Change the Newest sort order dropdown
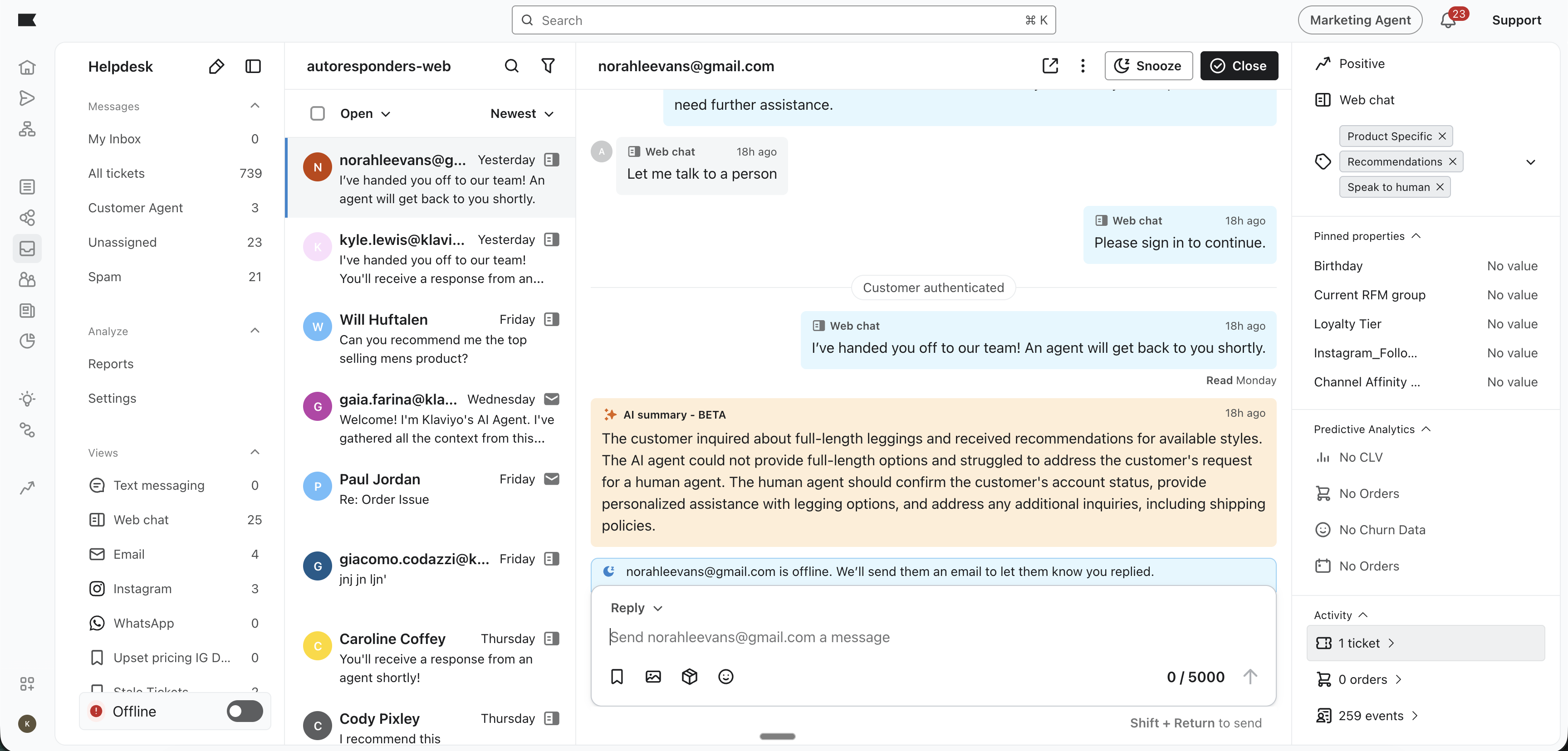The image size is (1568, 751). pos(522,114)
